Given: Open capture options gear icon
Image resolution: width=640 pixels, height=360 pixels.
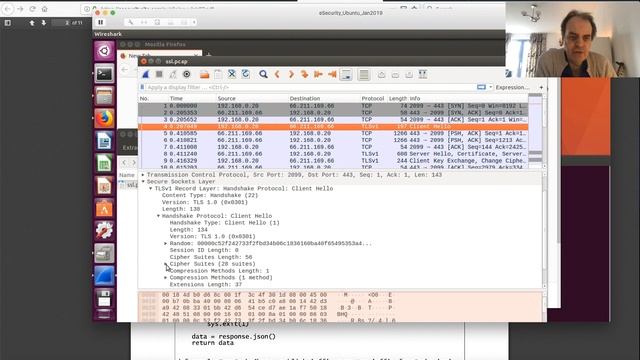Looking at the screenshot, I should pos(187,74).
